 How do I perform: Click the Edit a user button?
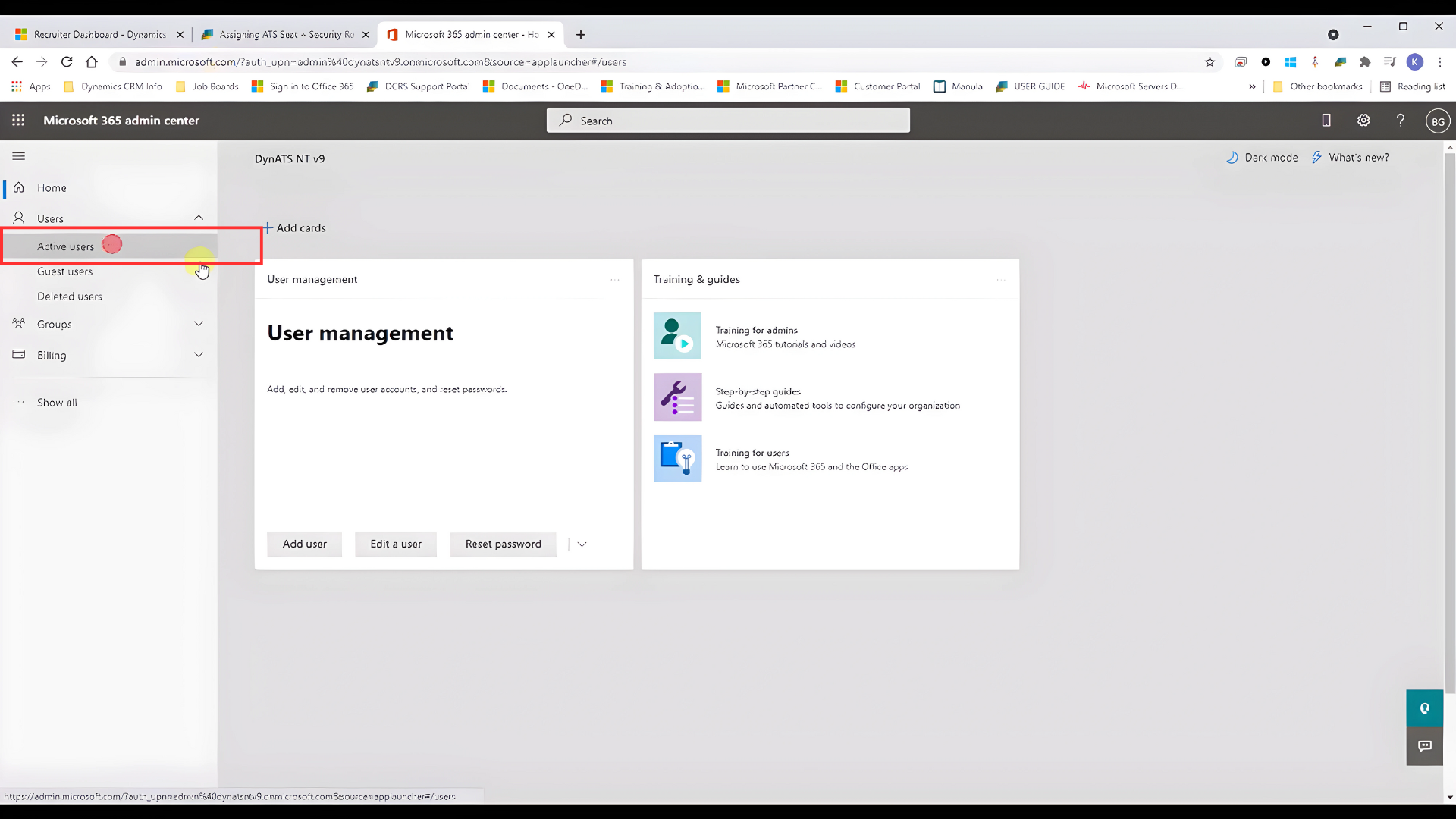[396, 544]
